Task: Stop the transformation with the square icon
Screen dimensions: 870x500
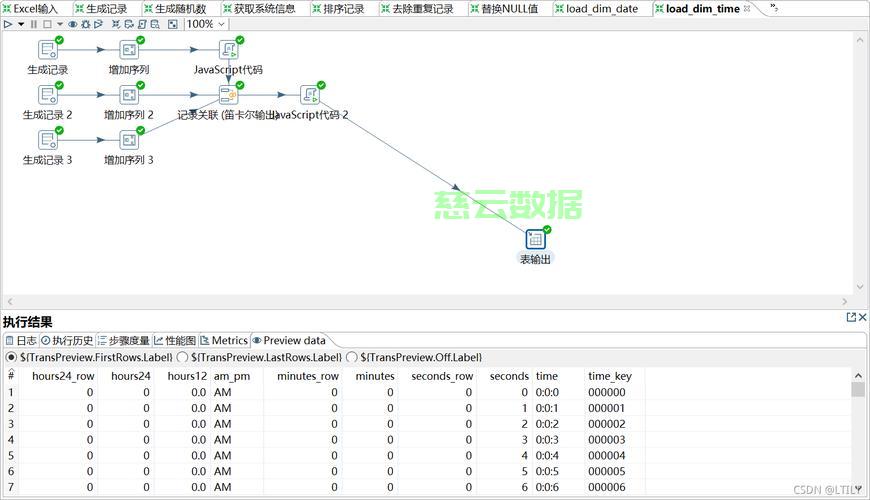Action: click(x=46, y=24)
